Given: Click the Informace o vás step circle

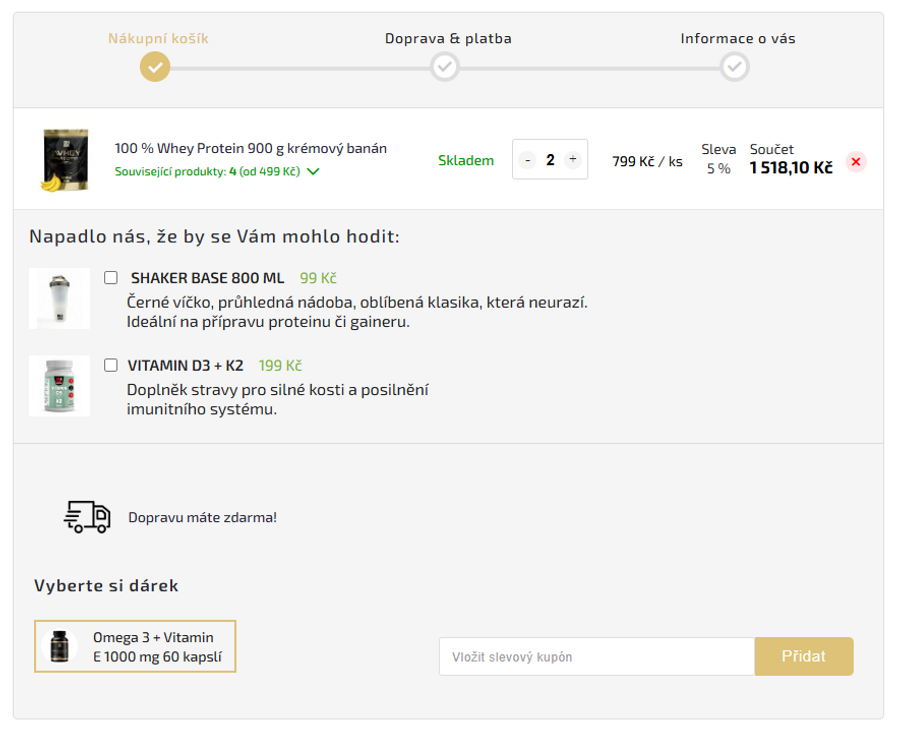Looking at the screenshot, I should 735,67.
